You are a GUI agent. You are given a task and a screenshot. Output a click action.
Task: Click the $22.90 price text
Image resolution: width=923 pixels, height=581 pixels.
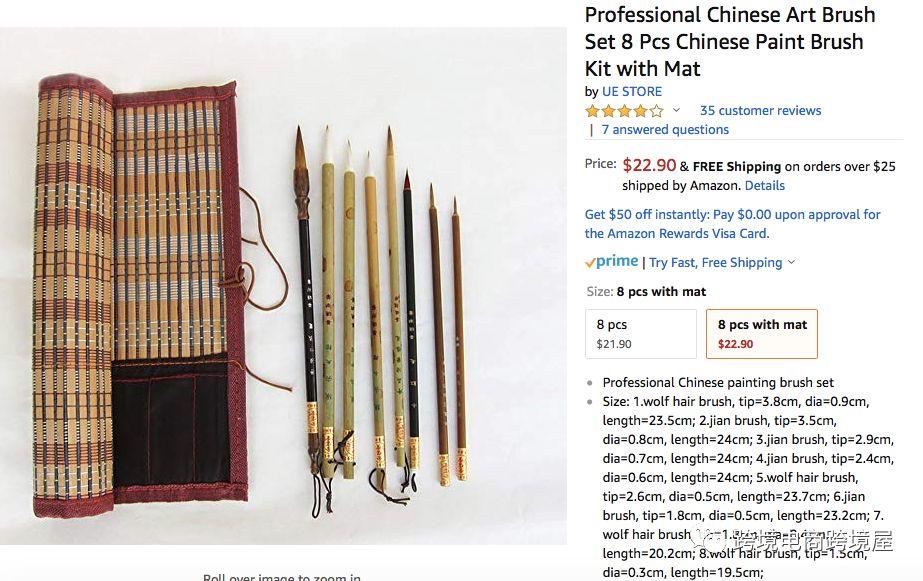coord(649,165)
